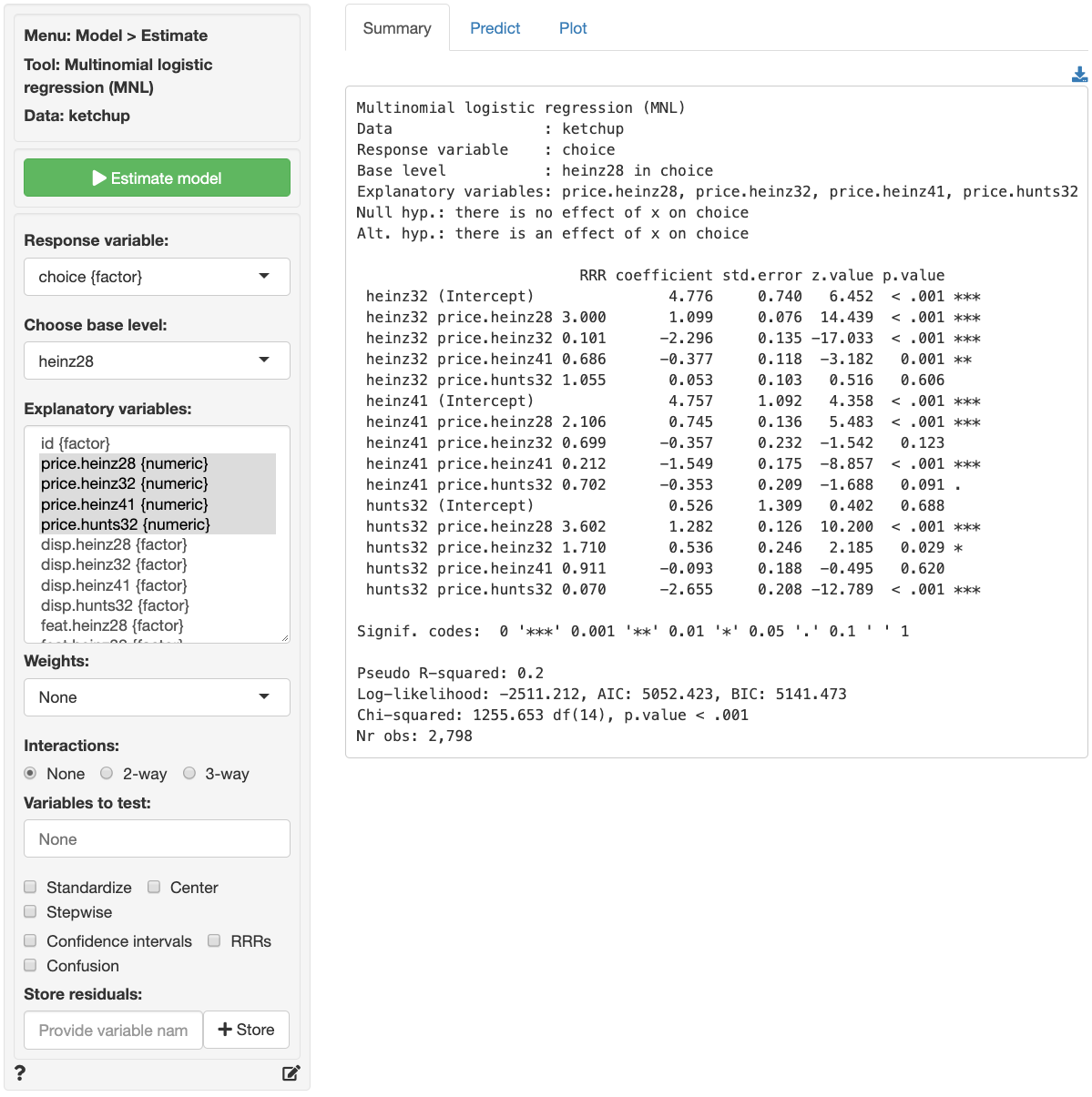The width and height of the screenshot is (1092, 1097).
Task: Enable the RRRs checkbox
Action: coord(214,940)
